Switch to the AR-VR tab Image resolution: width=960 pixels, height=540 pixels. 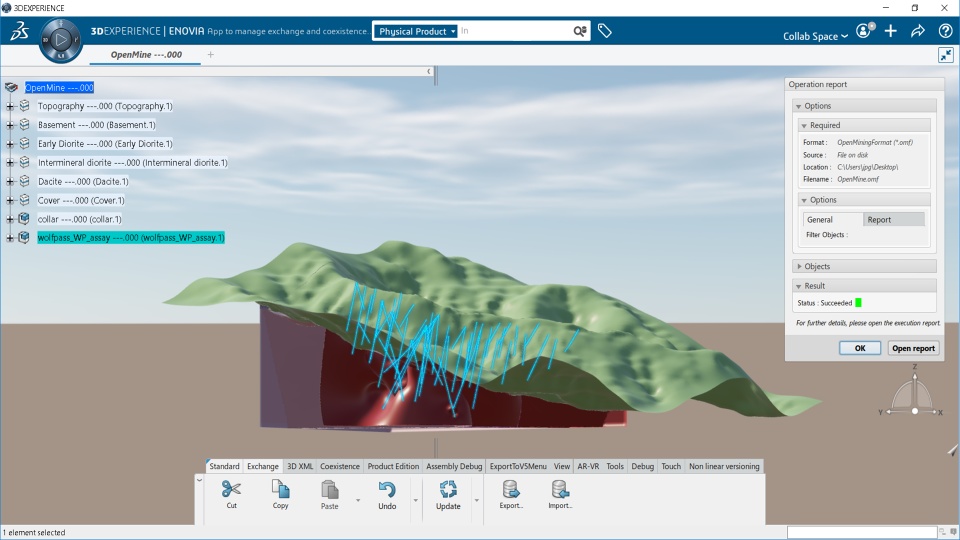[x=588, y=467]
